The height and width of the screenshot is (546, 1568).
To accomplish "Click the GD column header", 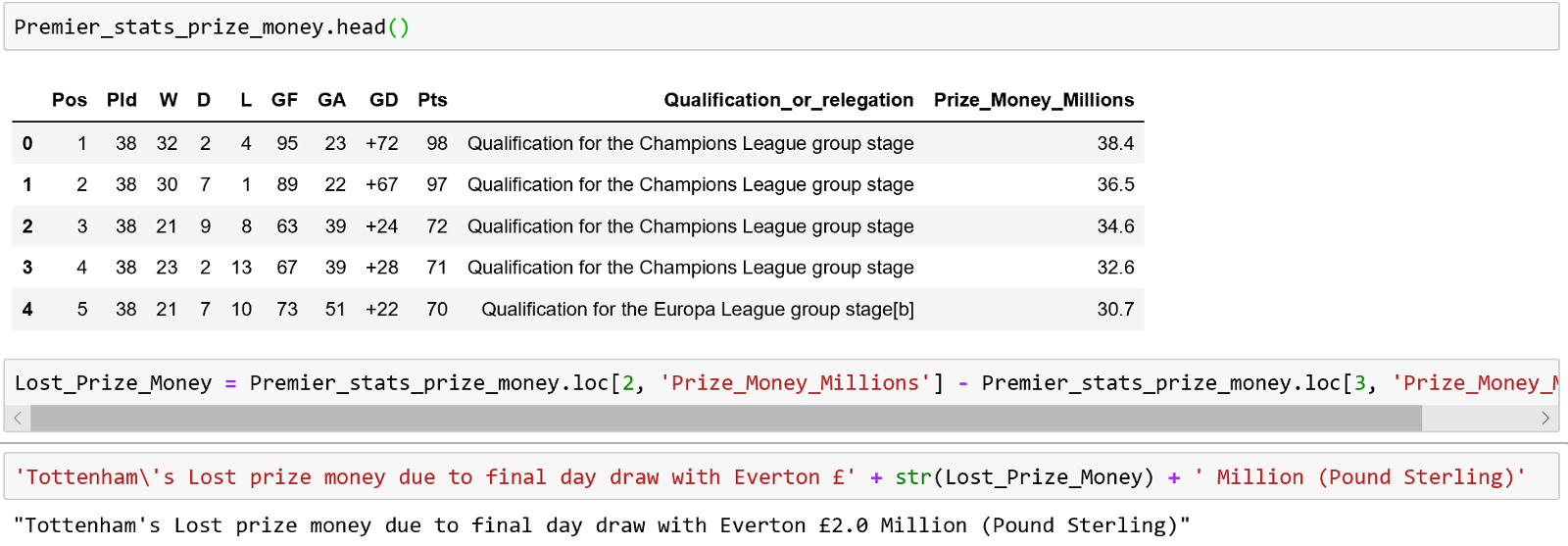I will click(383, 100).
